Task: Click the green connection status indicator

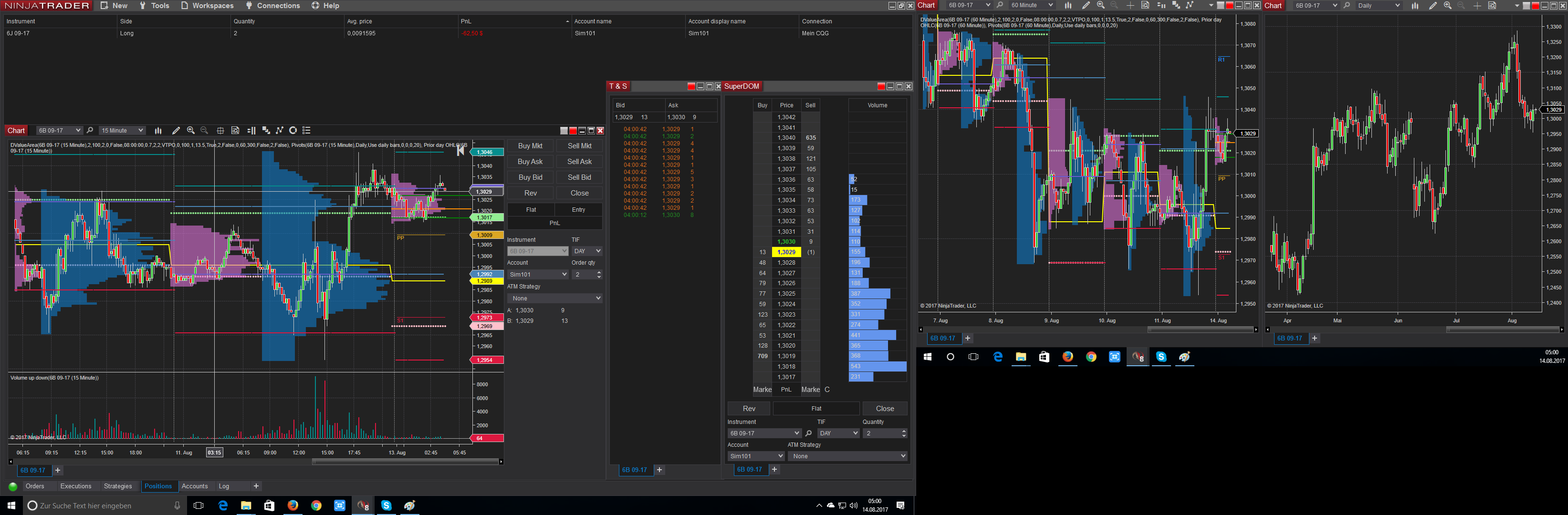Action: (13, 486)
